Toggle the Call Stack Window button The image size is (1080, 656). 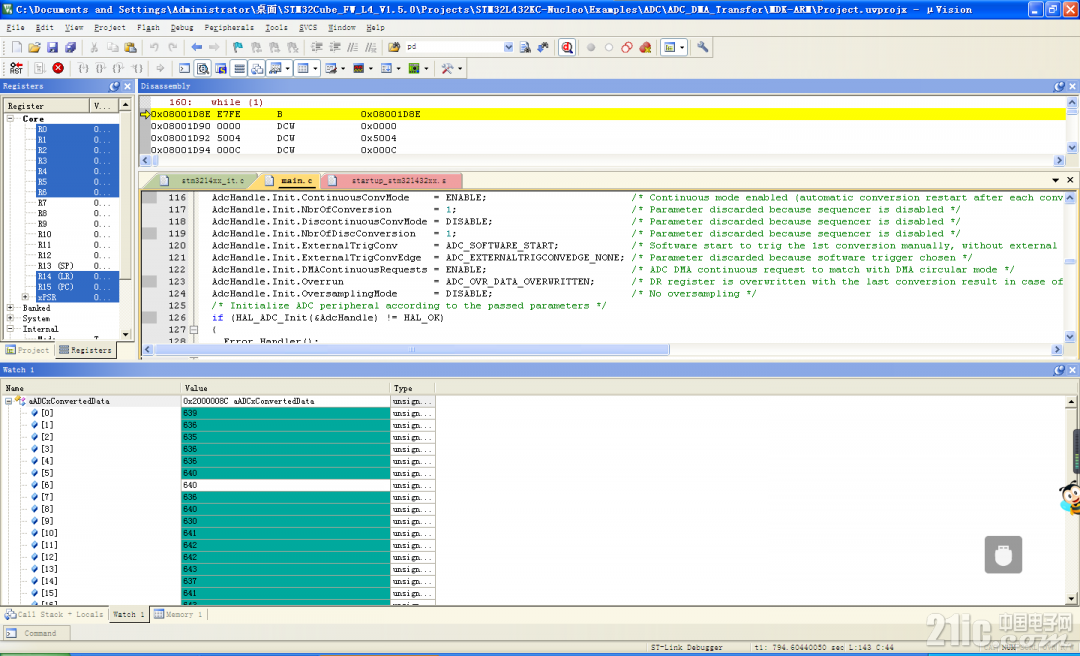(x=257, y=68)
